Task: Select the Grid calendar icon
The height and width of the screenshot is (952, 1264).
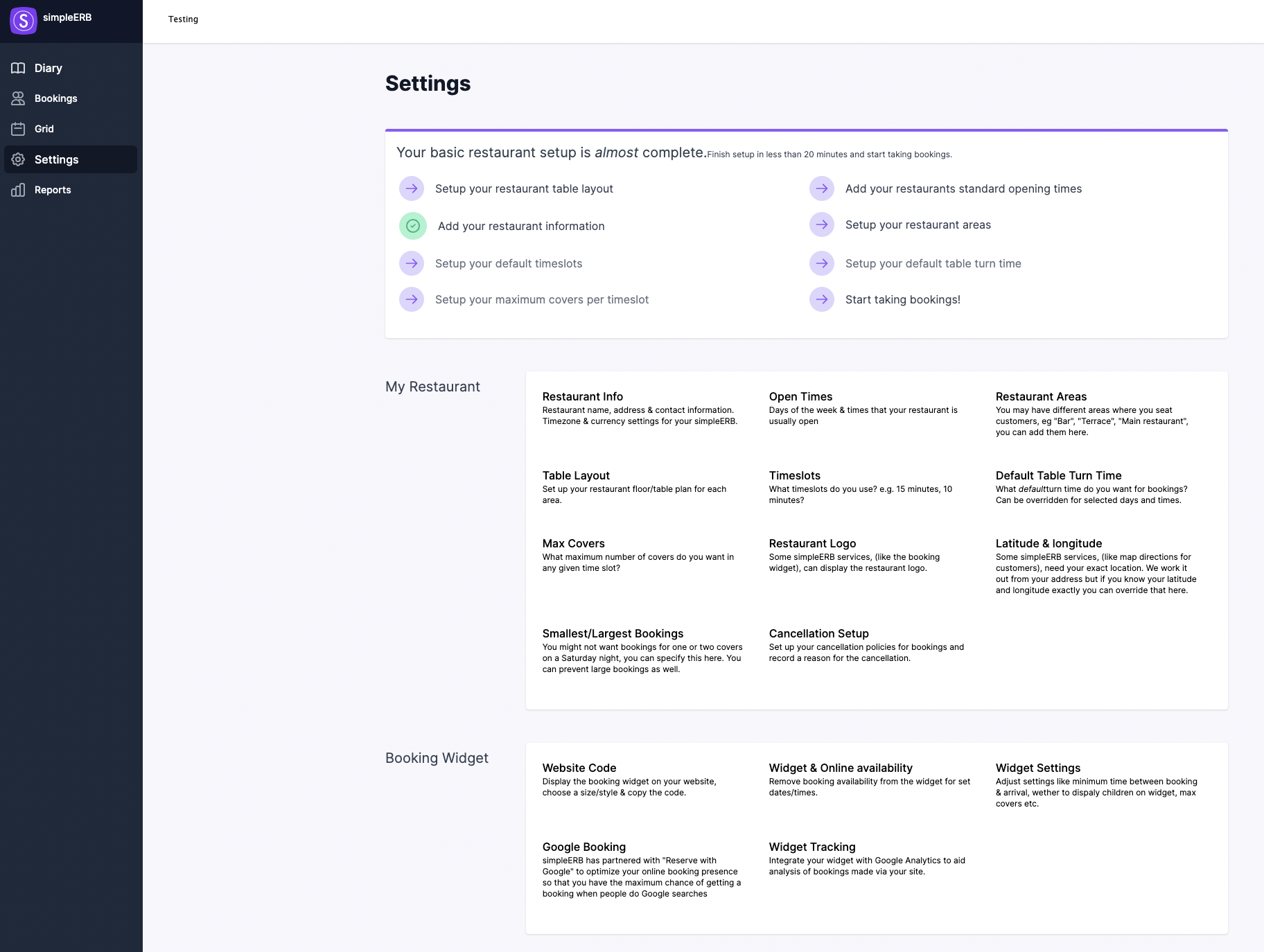Action: click(19, 129)
